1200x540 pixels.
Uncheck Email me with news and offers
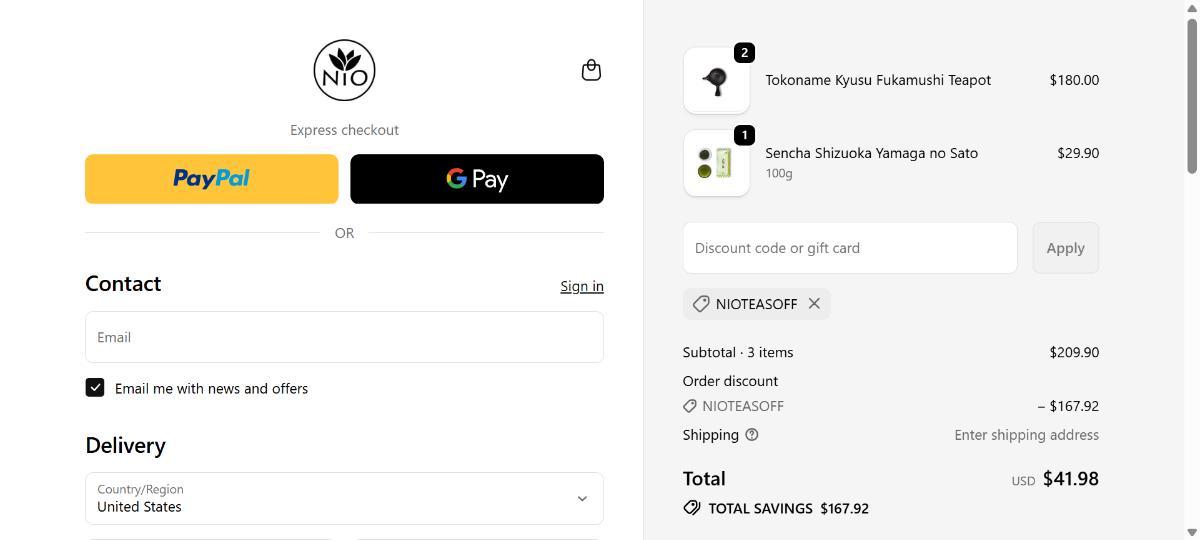click(x=95, y=388)
